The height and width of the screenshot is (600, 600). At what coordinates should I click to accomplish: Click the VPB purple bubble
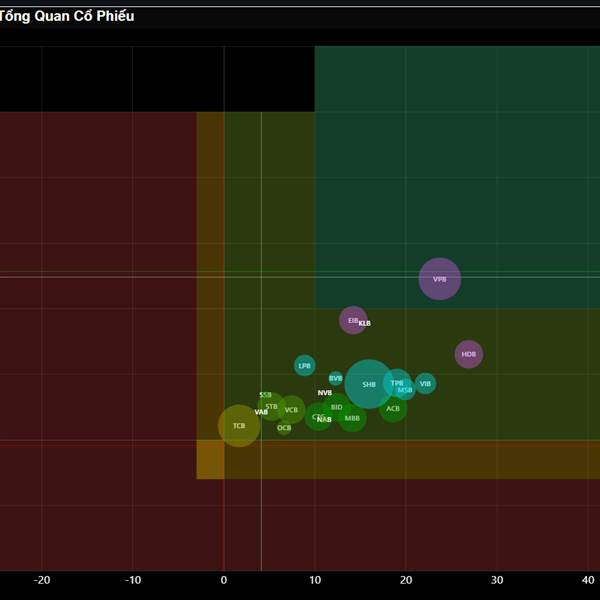pyautogui.click(x=440, y=279)
